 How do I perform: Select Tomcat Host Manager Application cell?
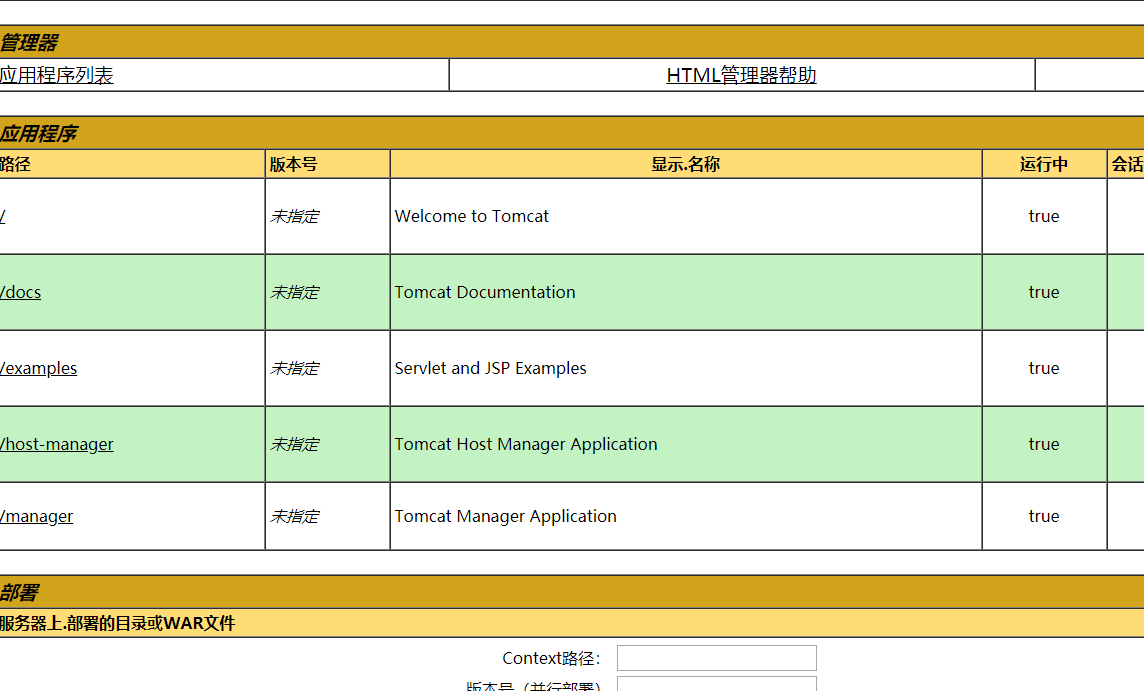pyautogui.click(x=686, y=444)
